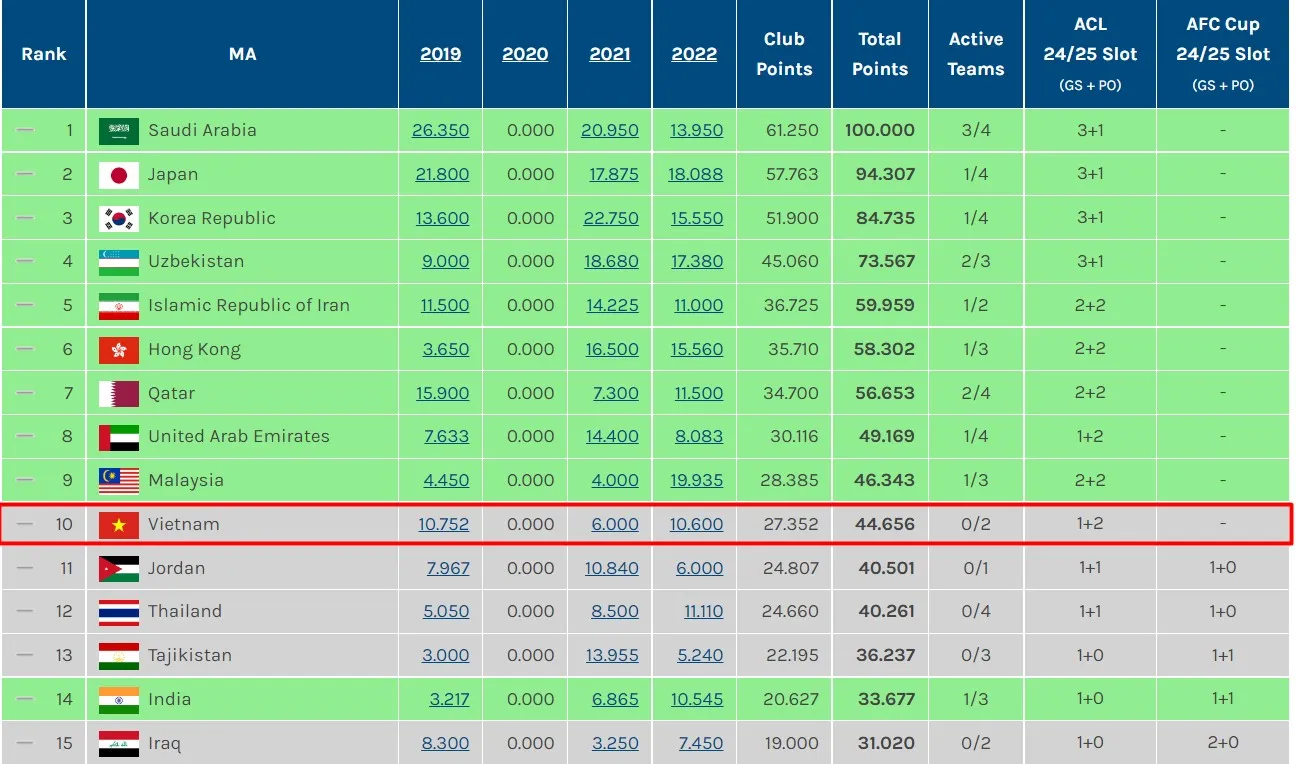The height and width of the screenshot is (764, 1296).
Task: Click the Hong Kong flag icon
Action: click(118, 350)
